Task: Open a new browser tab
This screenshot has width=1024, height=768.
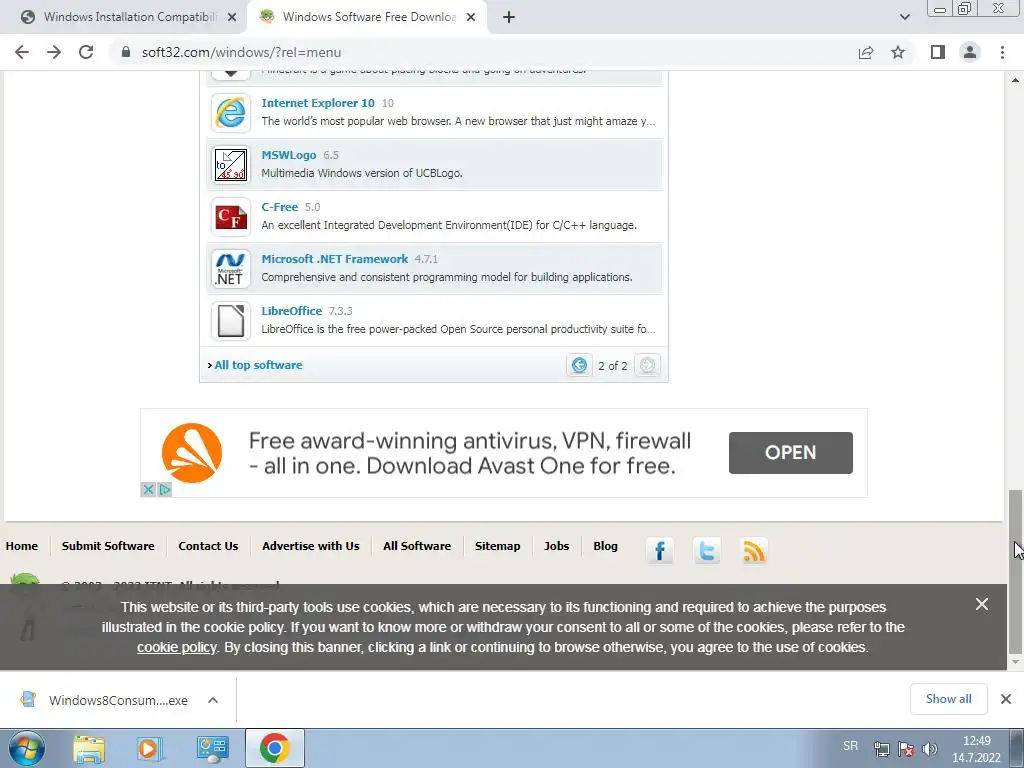Action: pyautogui.click(x=509, y=17)
